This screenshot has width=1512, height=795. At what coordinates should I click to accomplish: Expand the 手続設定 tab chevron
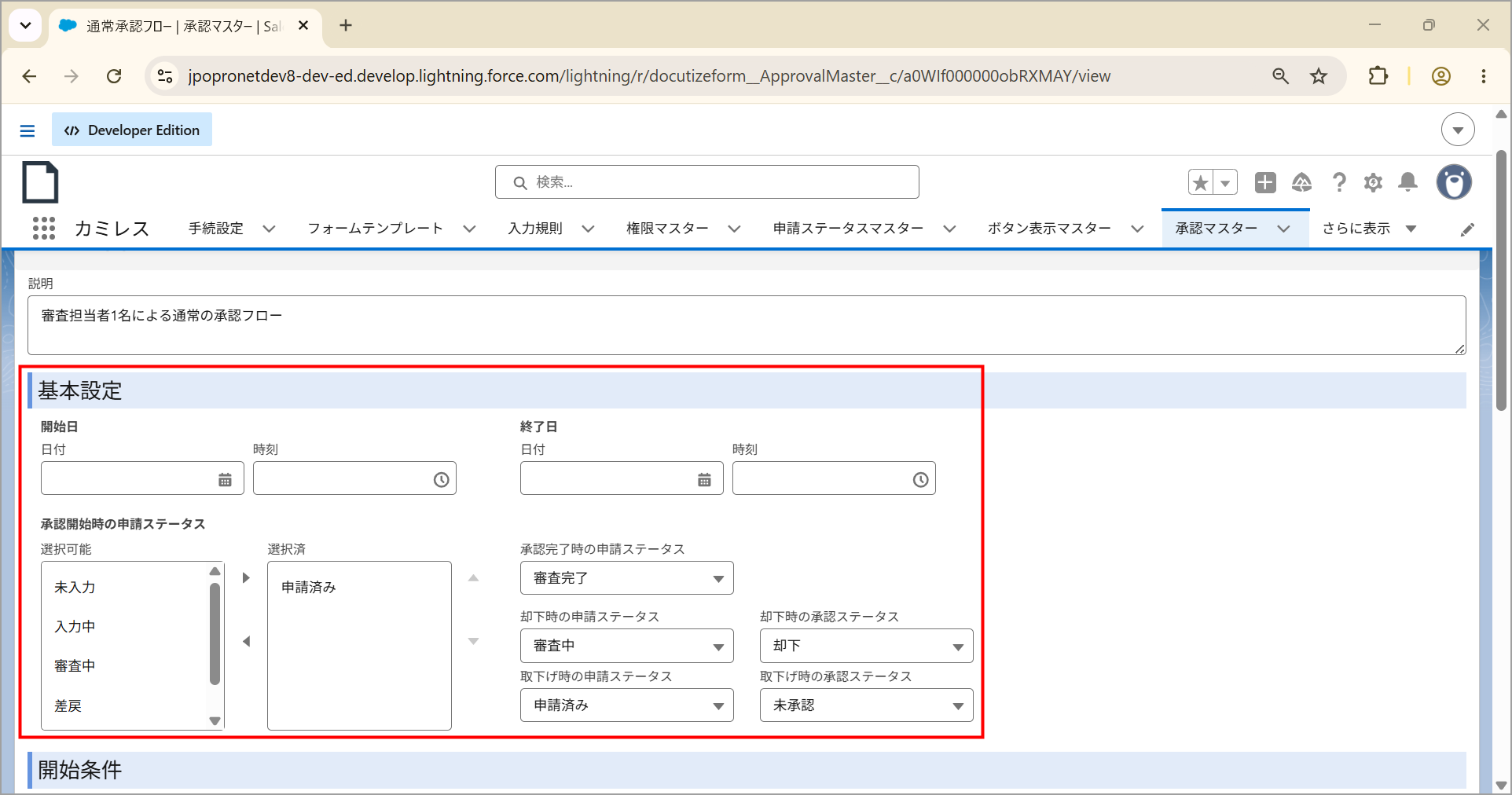(269, 229)
